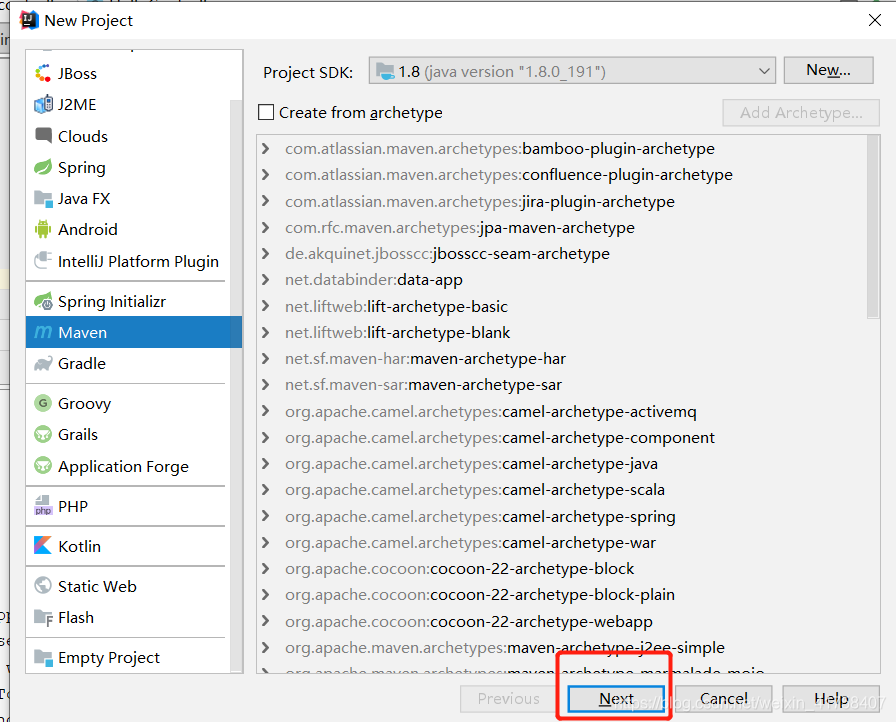Close the New Project dialog
Image resolution: width=896 pixels, height=722 pixels.
coord(874,20)
